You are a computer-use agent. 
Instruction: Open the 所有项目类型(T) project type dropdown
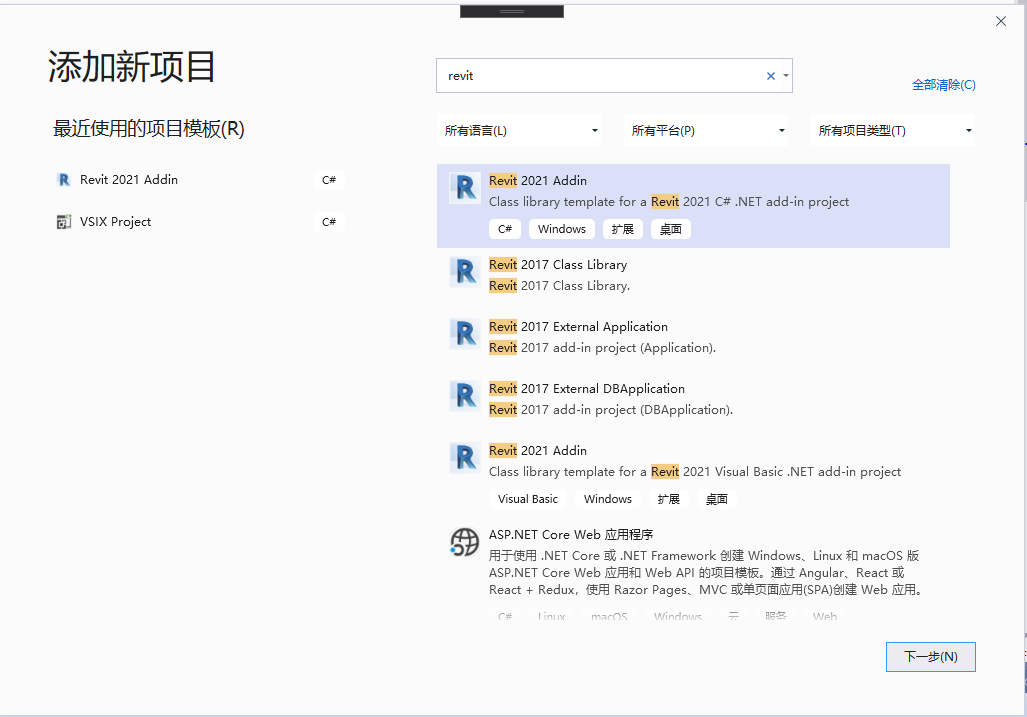click(893, 130)
